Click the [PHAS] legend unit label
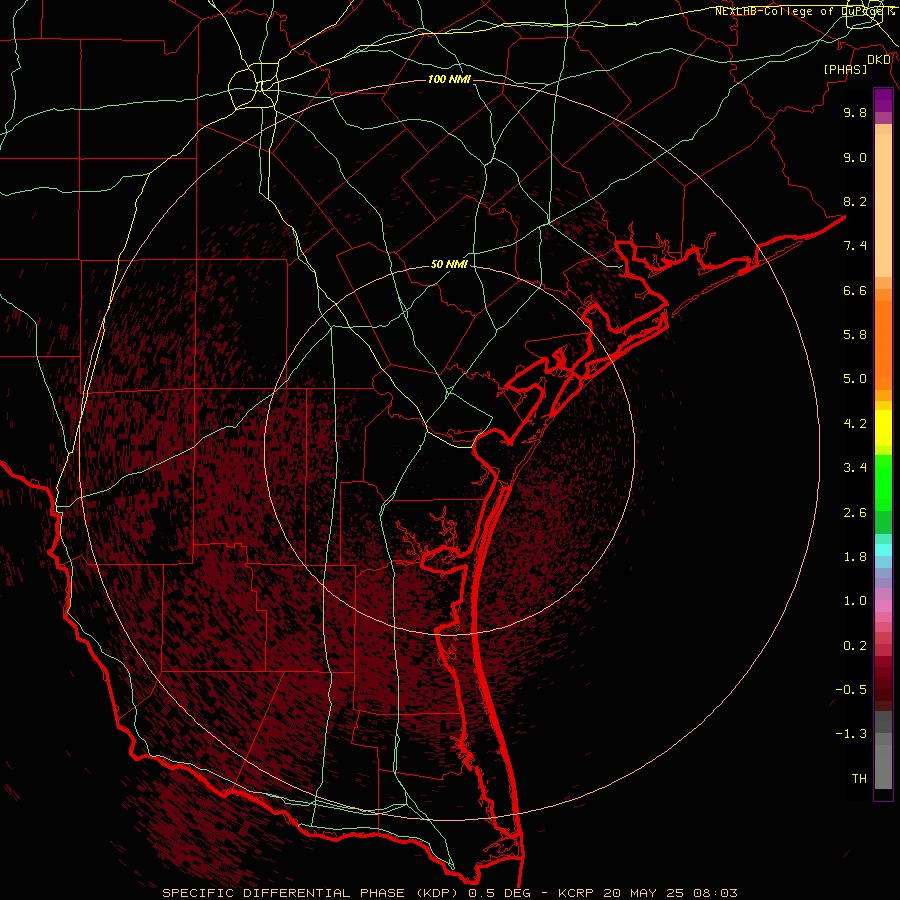Viewport: 900px width, 900px height. [x=845, y=70]
